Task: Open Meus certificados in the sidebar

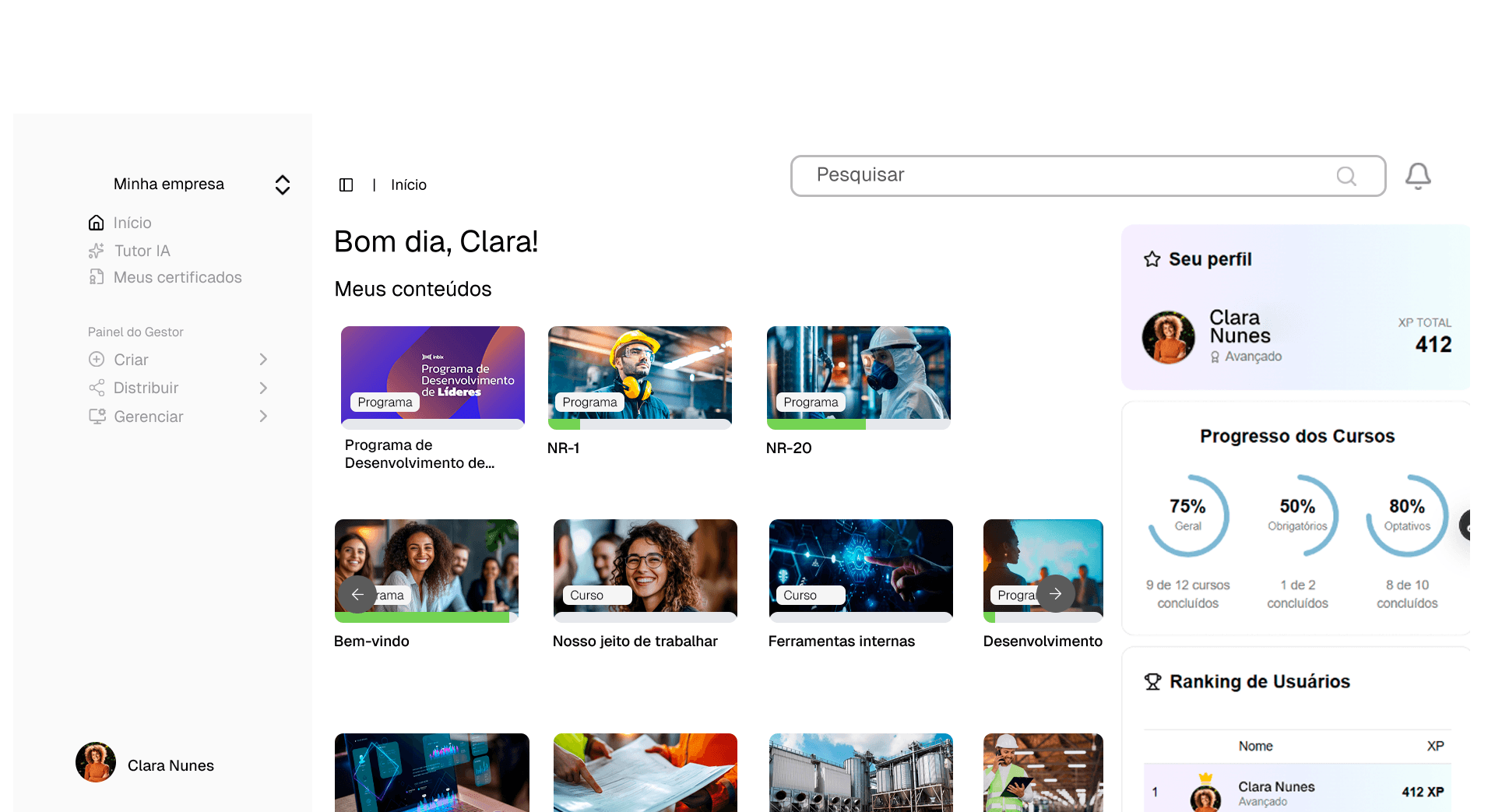Action: click(178, 277)
